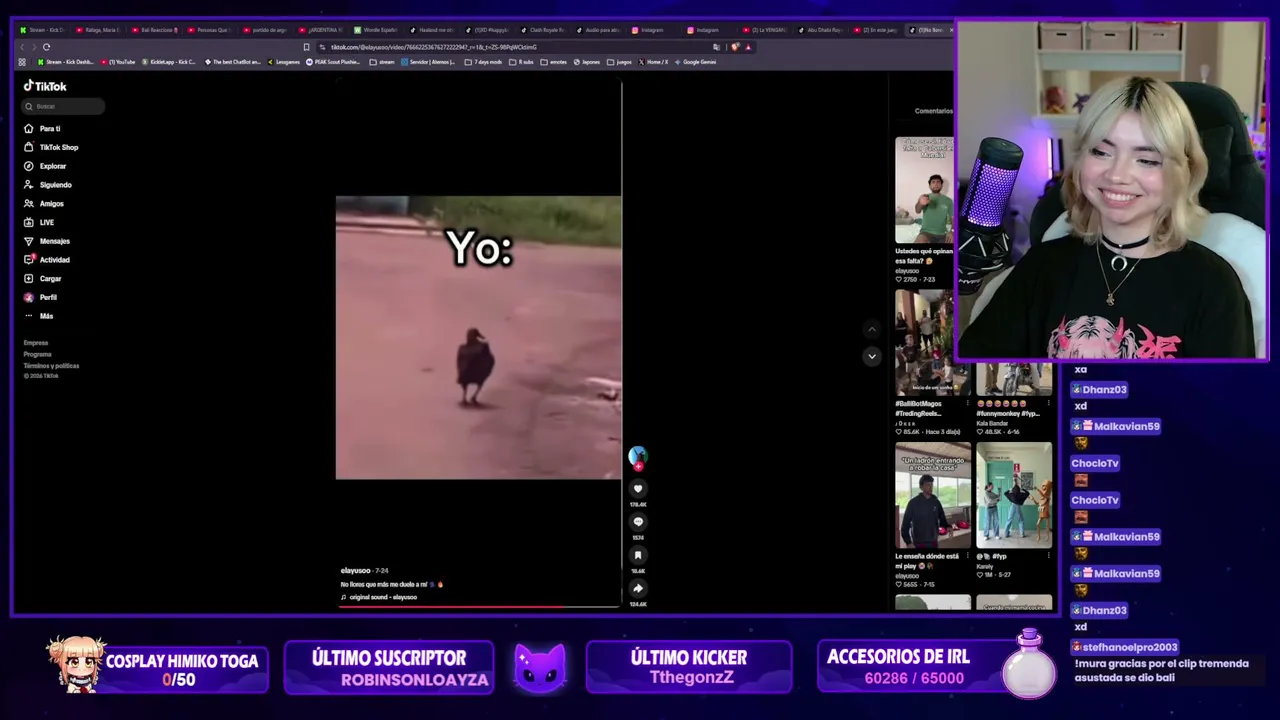Go to LIVE section

pyautogui.click(x=39, y=222)
